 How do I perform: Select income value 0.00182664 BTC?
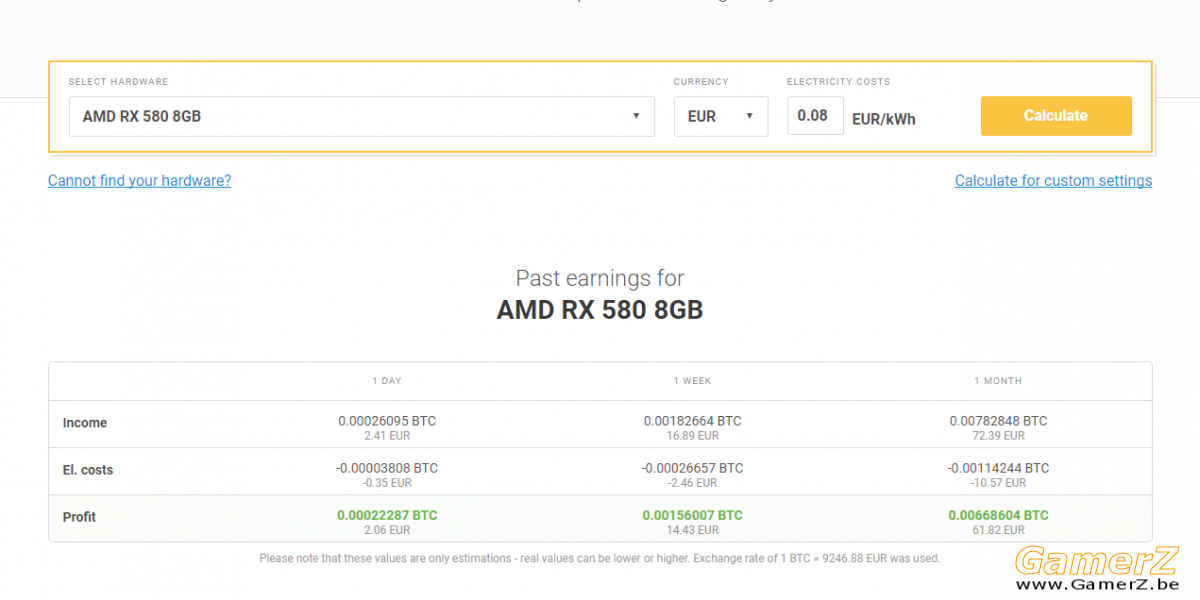[x=692, y=421]
